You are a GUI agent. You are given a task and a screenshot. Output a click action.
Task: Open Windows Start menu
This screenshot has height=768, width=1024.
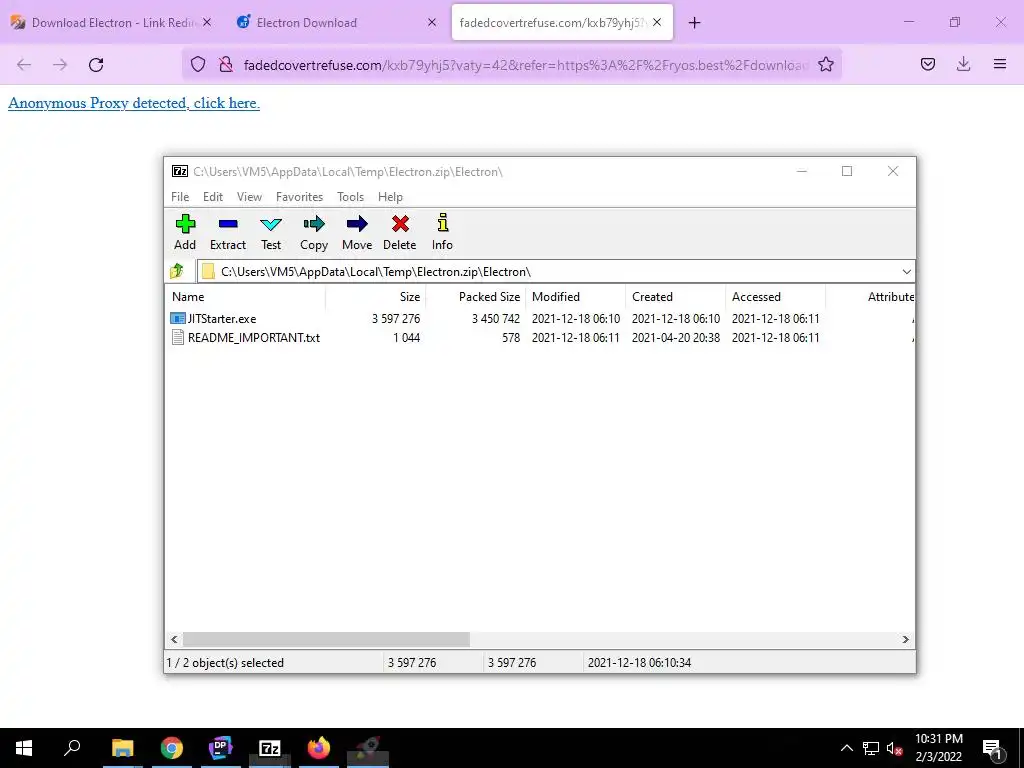(x=24, y=748)
